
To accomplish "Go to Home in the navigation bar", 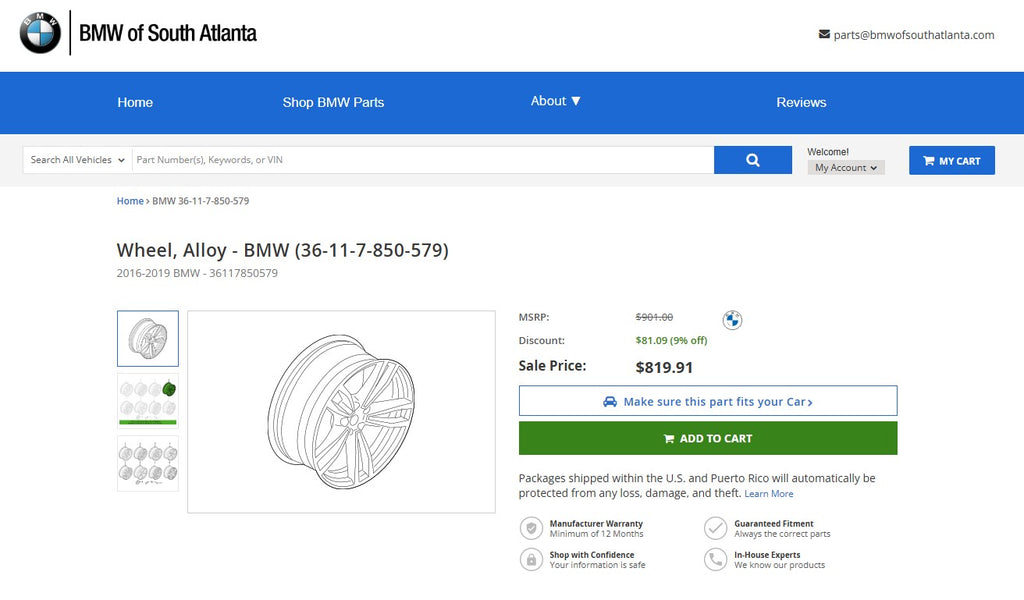I will pos(135,103).
